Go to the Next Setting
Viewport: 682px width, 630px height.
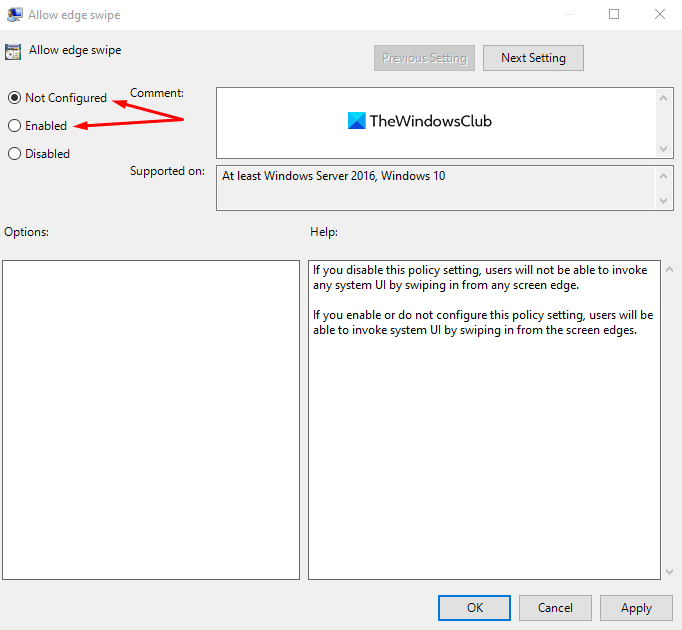point(533,58)
